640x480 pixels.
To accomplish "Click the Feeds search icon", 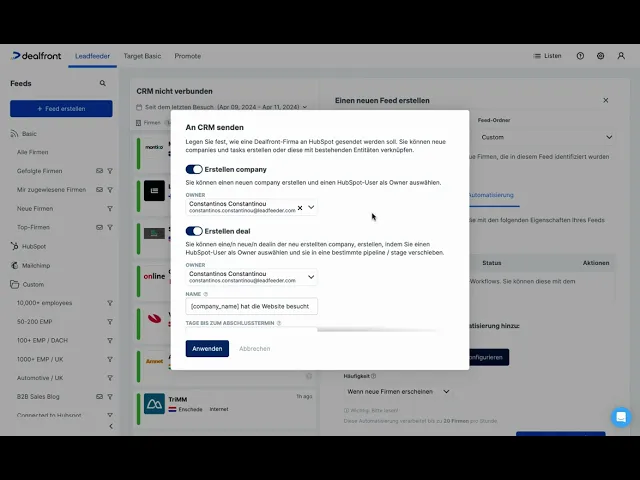I will 102,83.
